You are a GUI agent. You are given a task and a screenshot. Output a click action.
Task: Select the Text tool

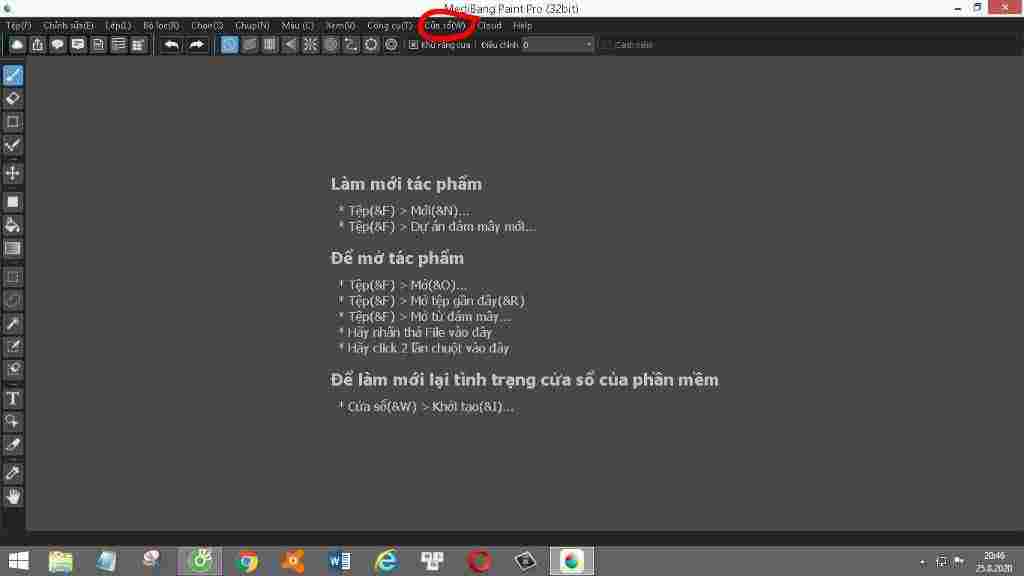click(13, 399)
